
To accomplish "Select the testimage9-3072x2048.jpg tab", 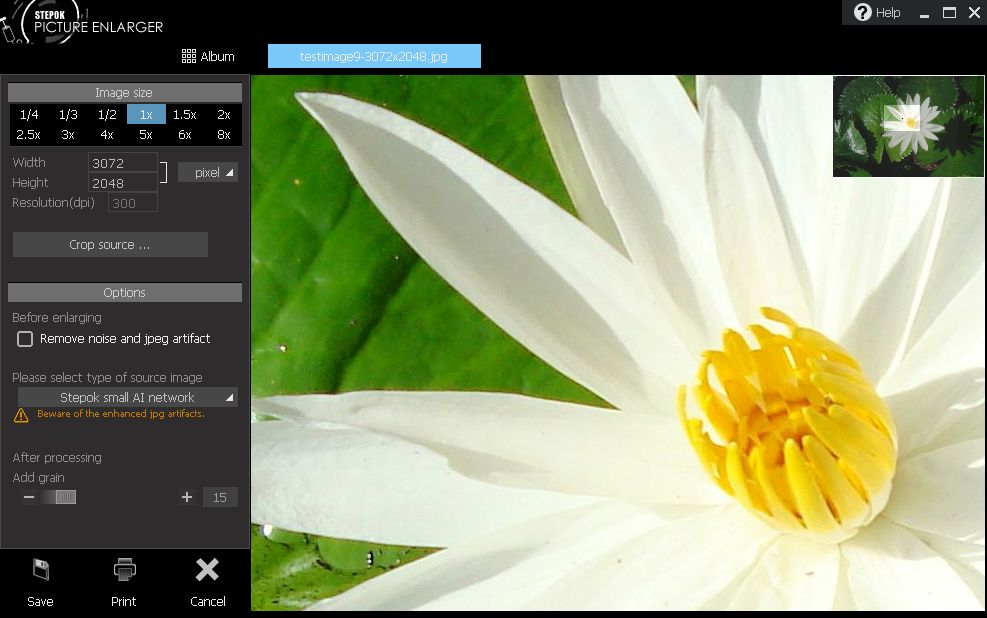I will pos(373,56).
